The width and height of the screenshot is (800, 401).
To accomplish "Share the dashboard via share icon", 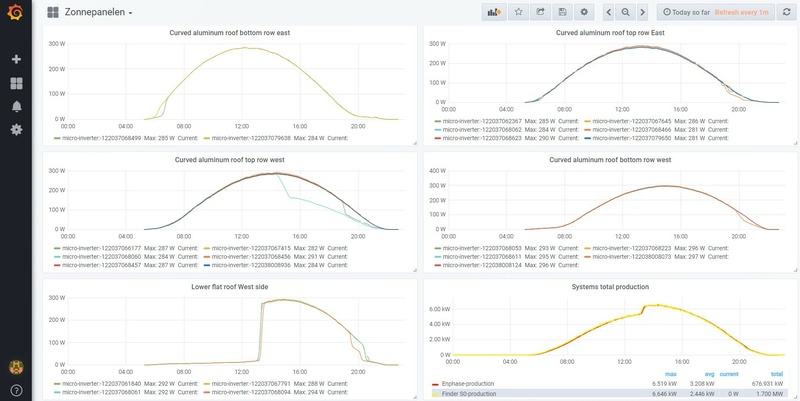I will pyautogui.click(x=540, y=12).
